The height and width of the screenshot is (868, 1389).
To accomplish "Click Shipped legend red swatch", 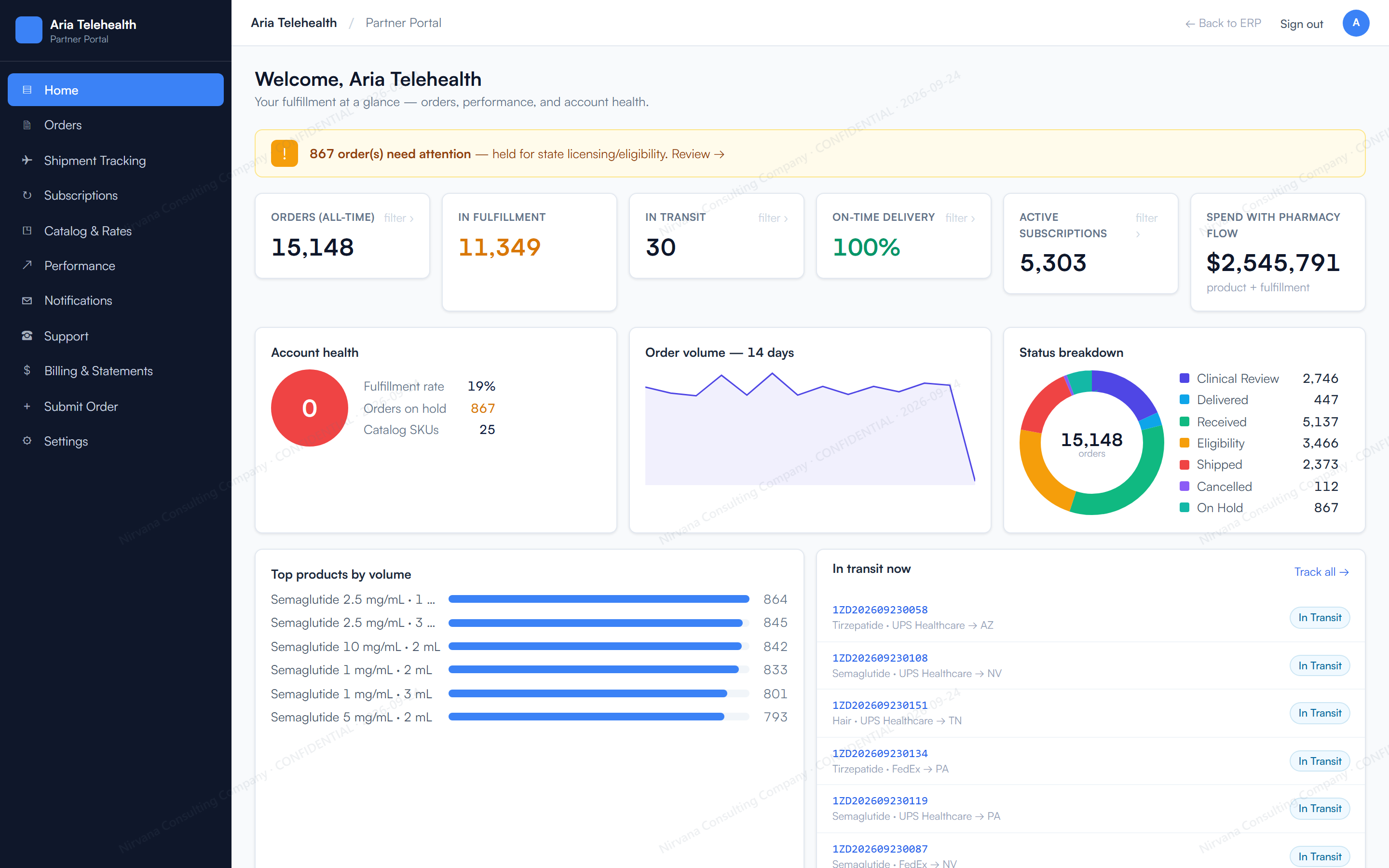I will coord(1184,464).
